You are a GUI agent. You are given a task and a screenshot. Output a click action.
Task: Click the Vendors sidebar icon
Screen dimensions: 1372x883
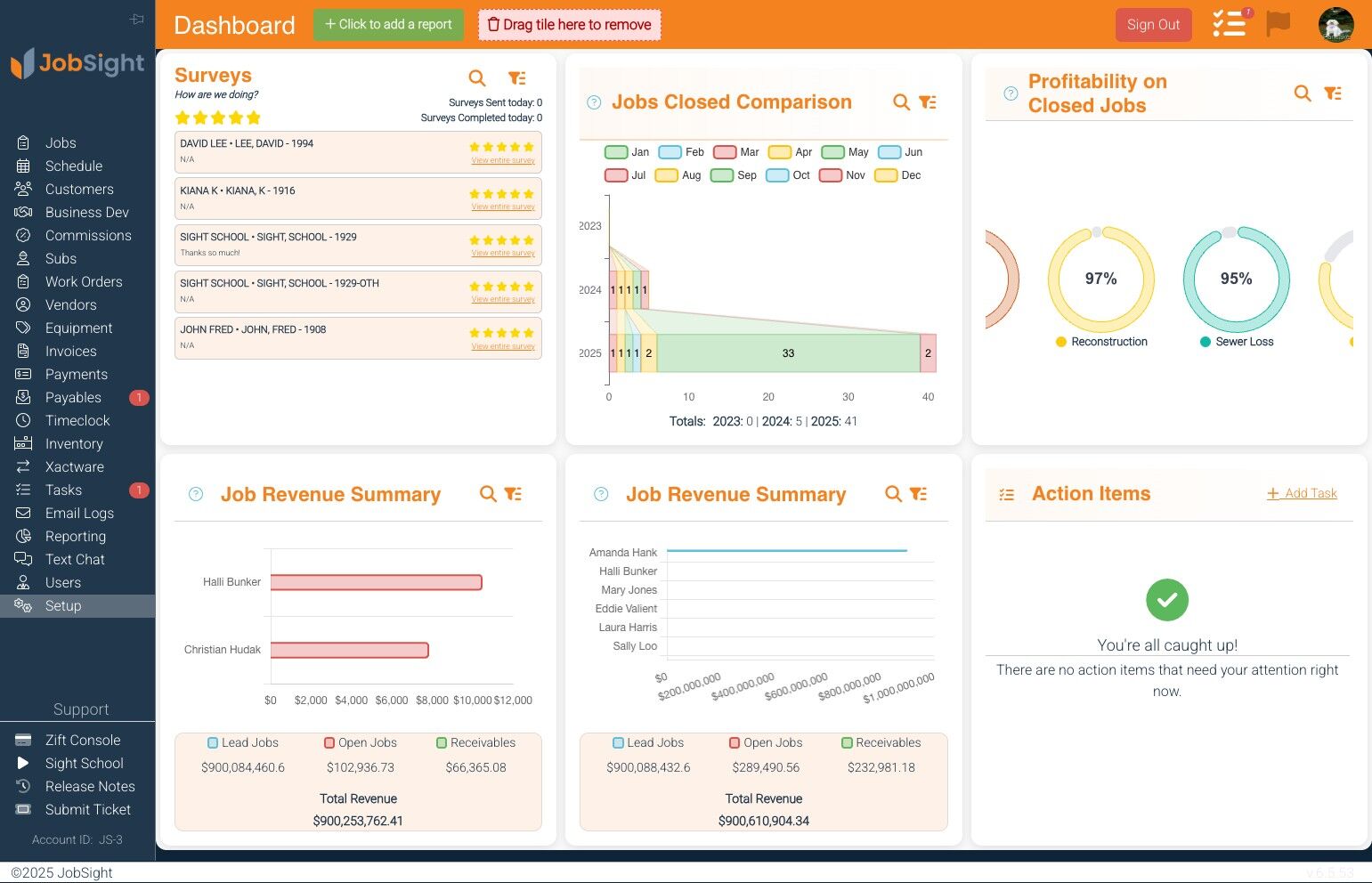click(23, 304)
